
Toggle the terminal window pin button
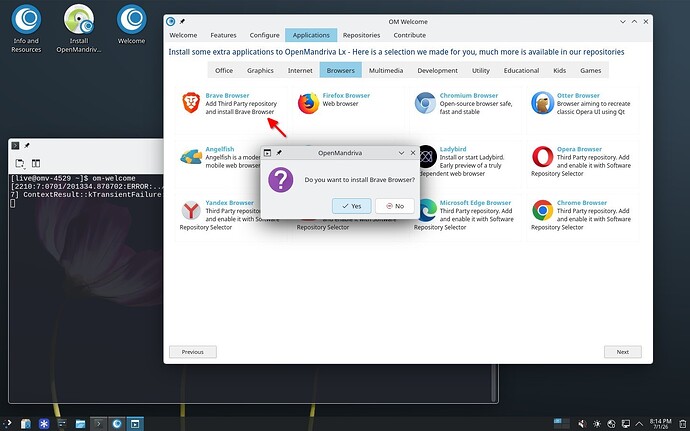tap(26, 145)
